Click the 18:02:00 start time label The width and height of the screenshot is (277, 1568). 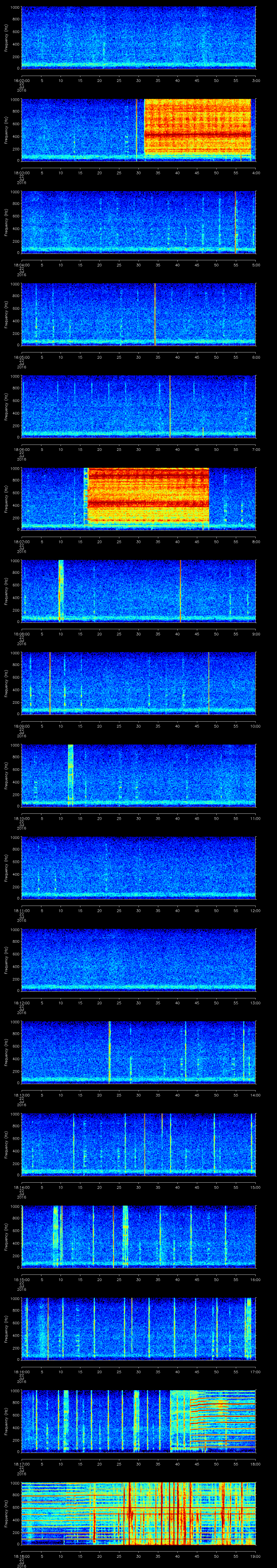pos(22,80)
